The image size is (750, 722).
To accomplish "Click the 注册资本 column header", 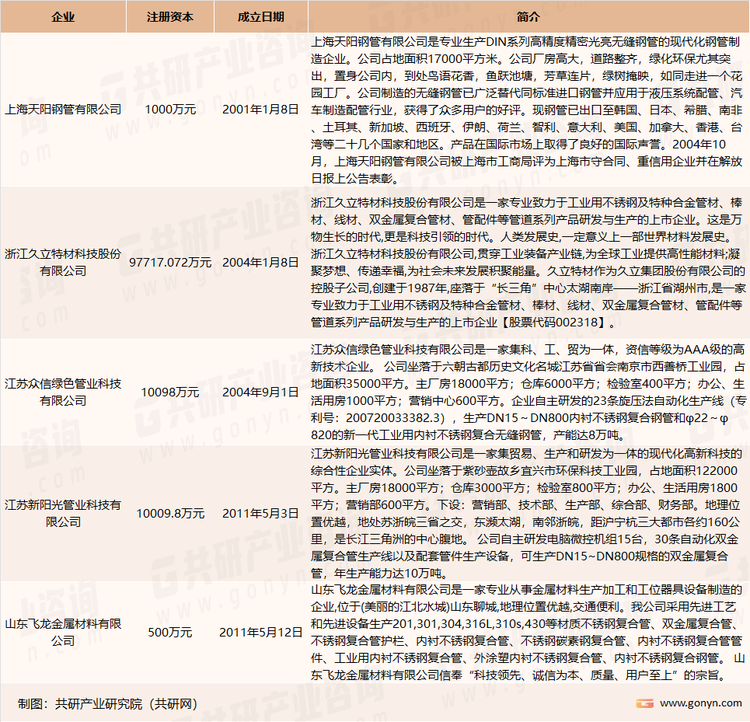I will click(x=170, y=17).
